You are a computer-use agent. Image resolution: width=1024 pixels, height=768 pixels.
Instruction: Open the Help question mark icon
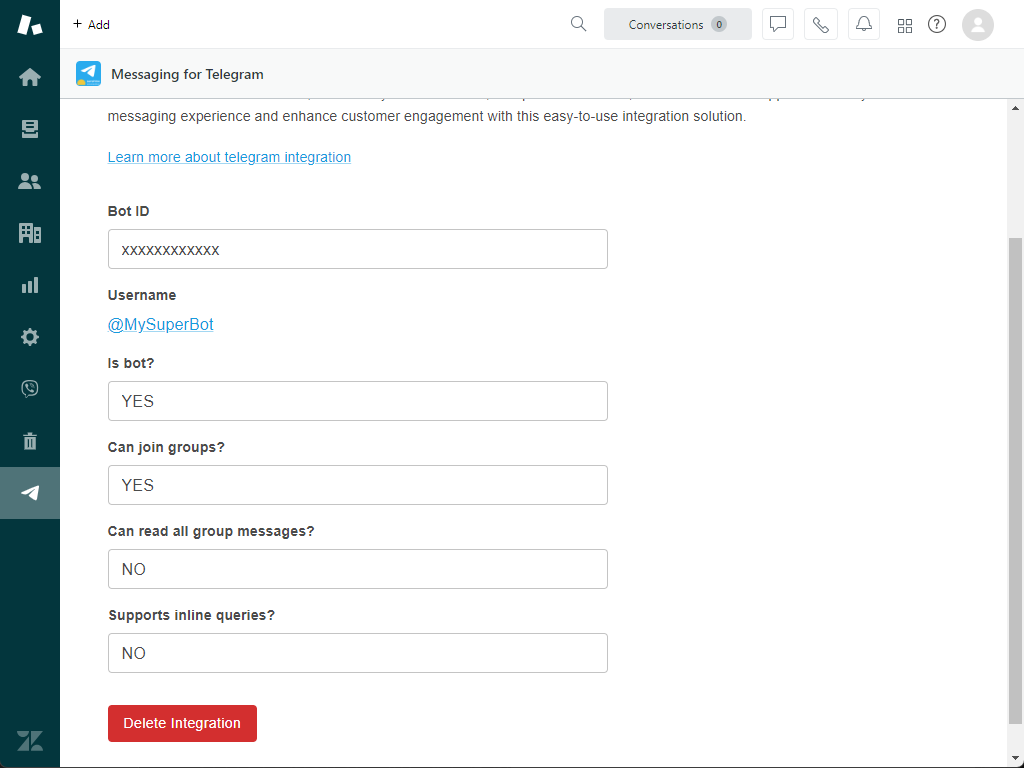coord(937,25)
